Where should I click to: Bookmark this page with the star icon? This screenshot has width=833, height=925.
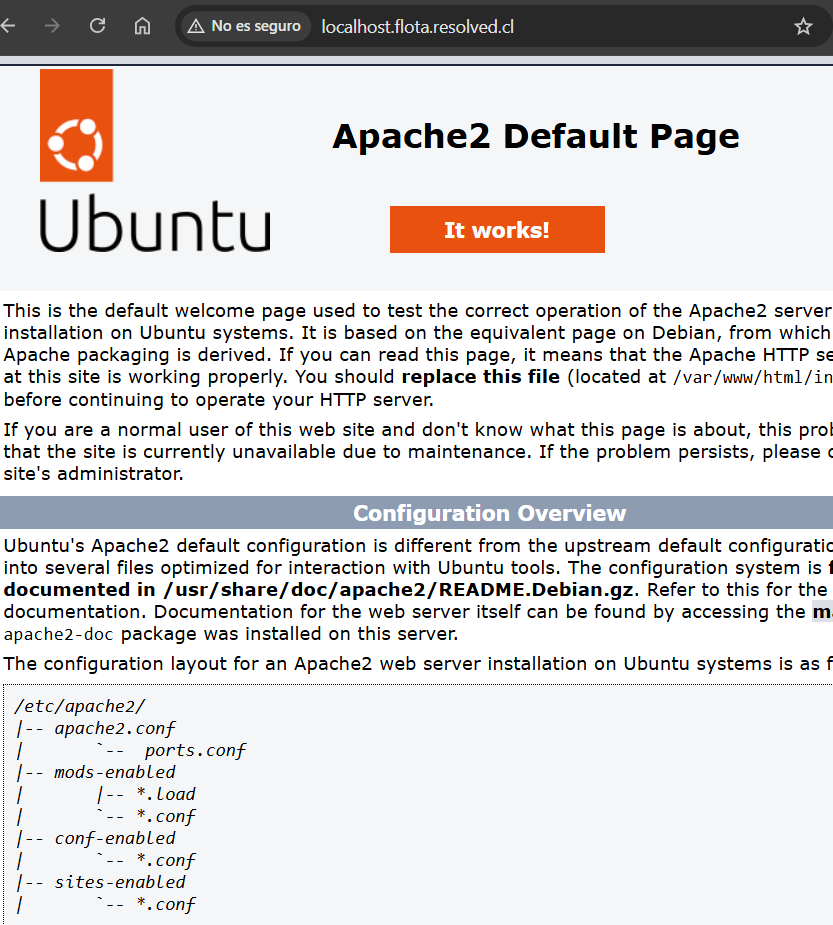click(803, 27)
